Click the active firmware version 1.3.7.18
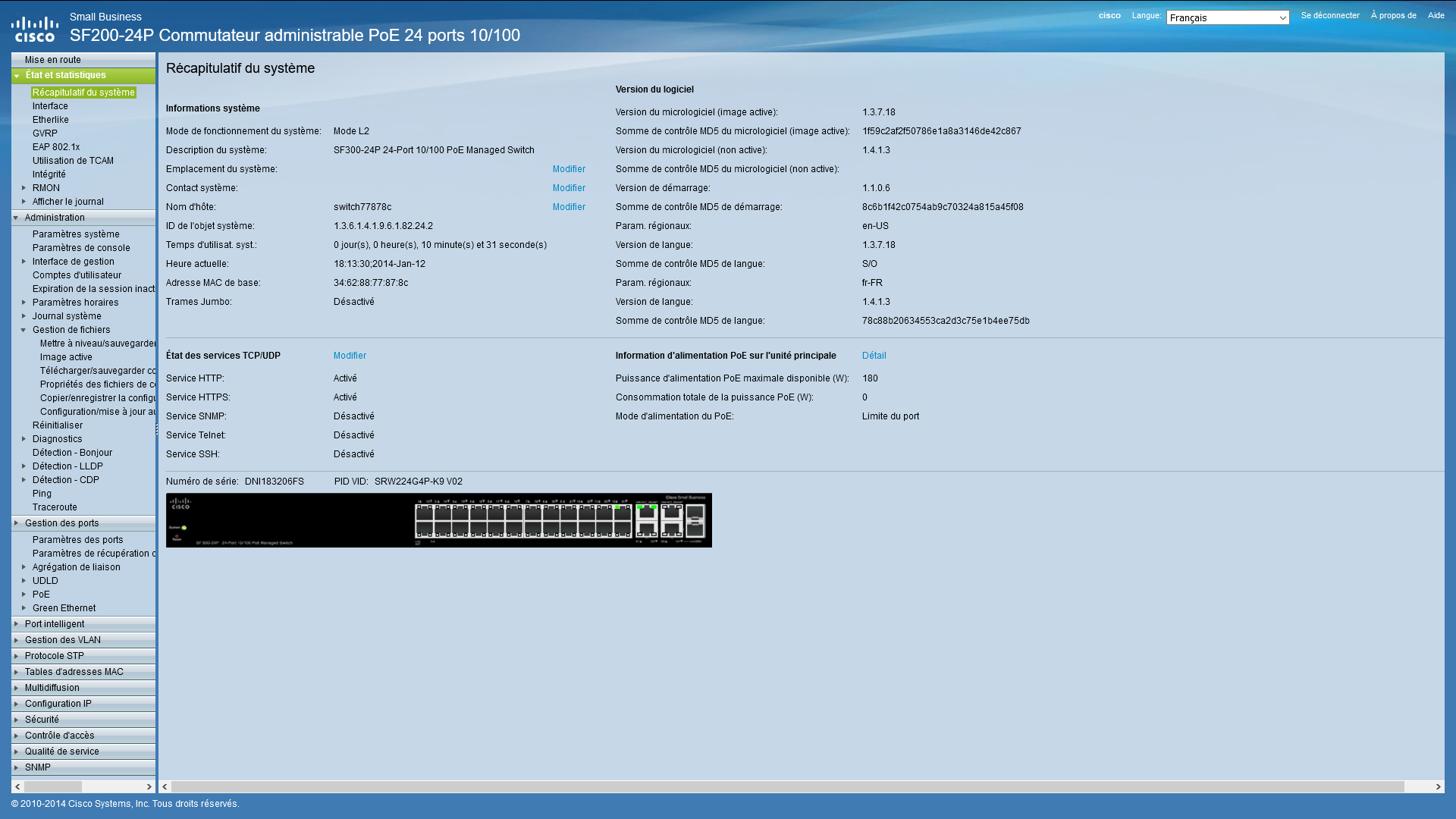 [x=879, y=112]
